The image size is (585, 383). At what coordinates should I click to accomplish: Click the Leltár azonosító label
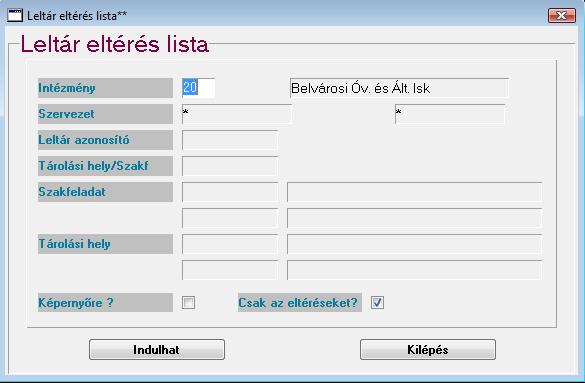point(105,140)
